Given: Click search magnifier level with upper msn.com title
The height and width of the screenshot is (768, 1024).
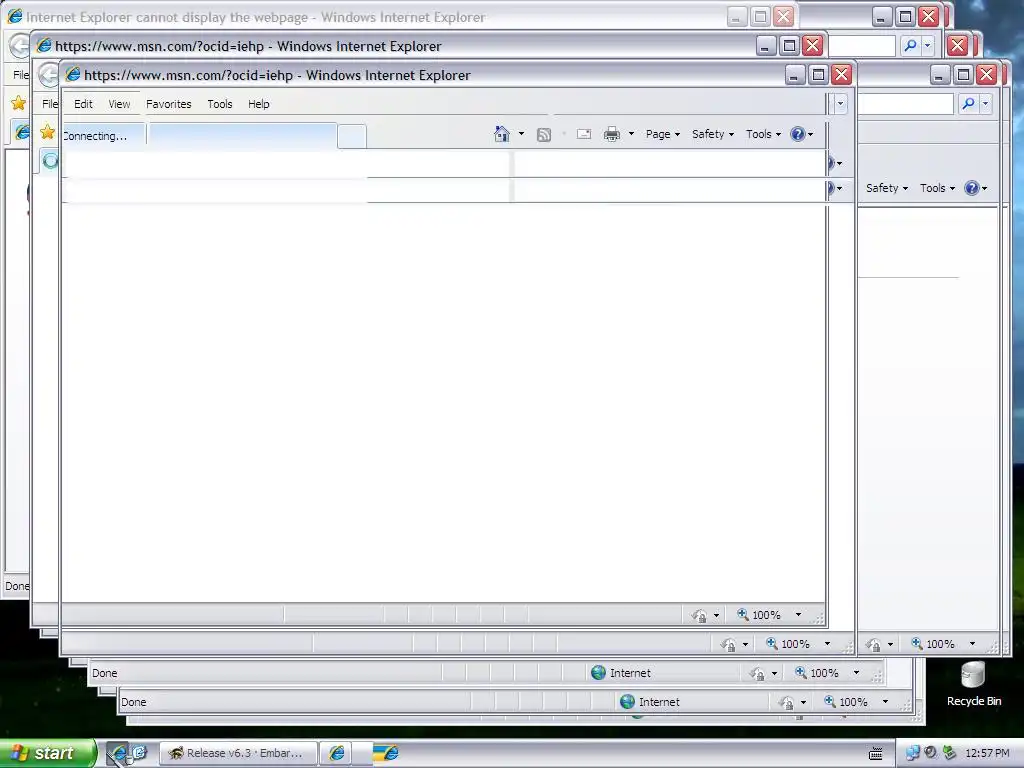Looking at the screenshot, I should coord(910,46).
